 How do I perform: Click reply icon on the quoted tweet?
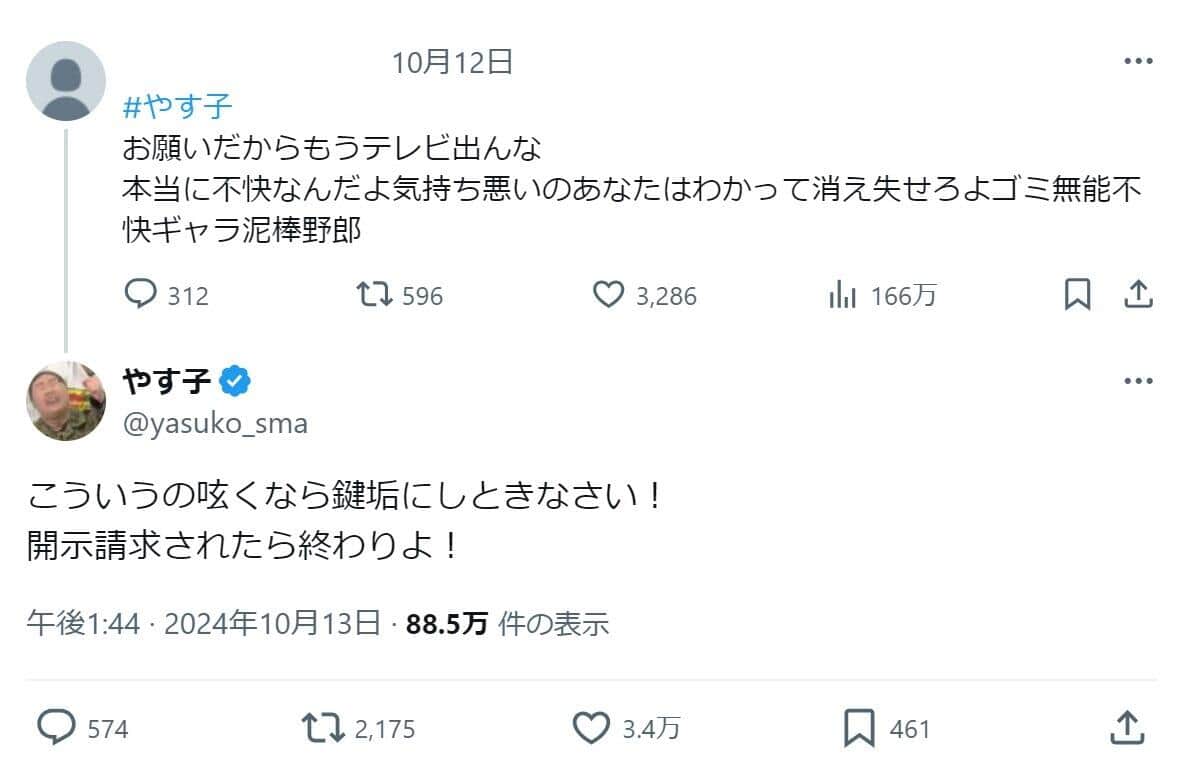click(x=139, y=295)
